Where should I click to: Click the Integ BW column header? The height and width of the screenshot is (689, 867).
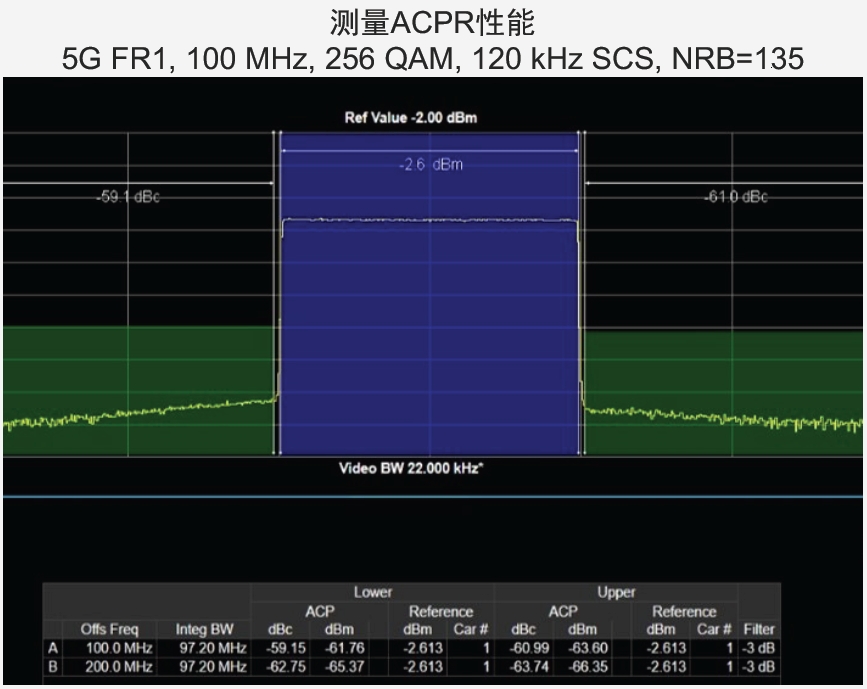point(204,630)
